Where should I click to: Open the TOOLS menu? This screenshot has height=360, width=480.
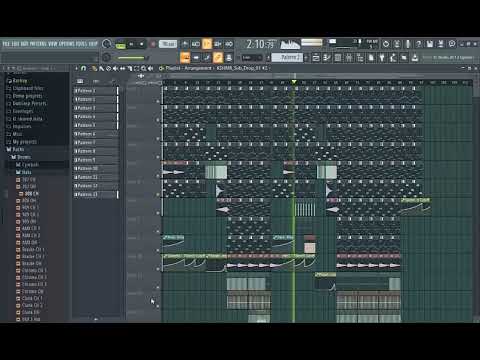coord(82,44)
